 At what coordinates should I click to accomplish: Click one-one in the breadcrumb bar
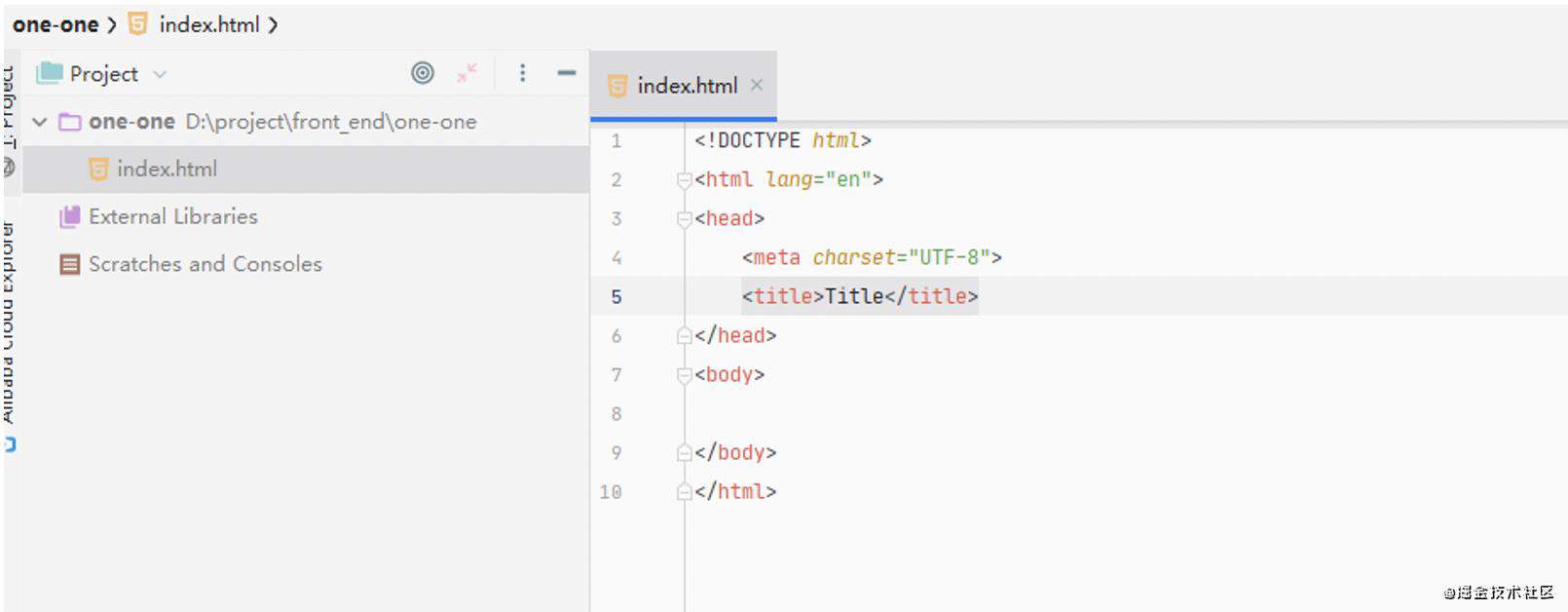[56, 24]
